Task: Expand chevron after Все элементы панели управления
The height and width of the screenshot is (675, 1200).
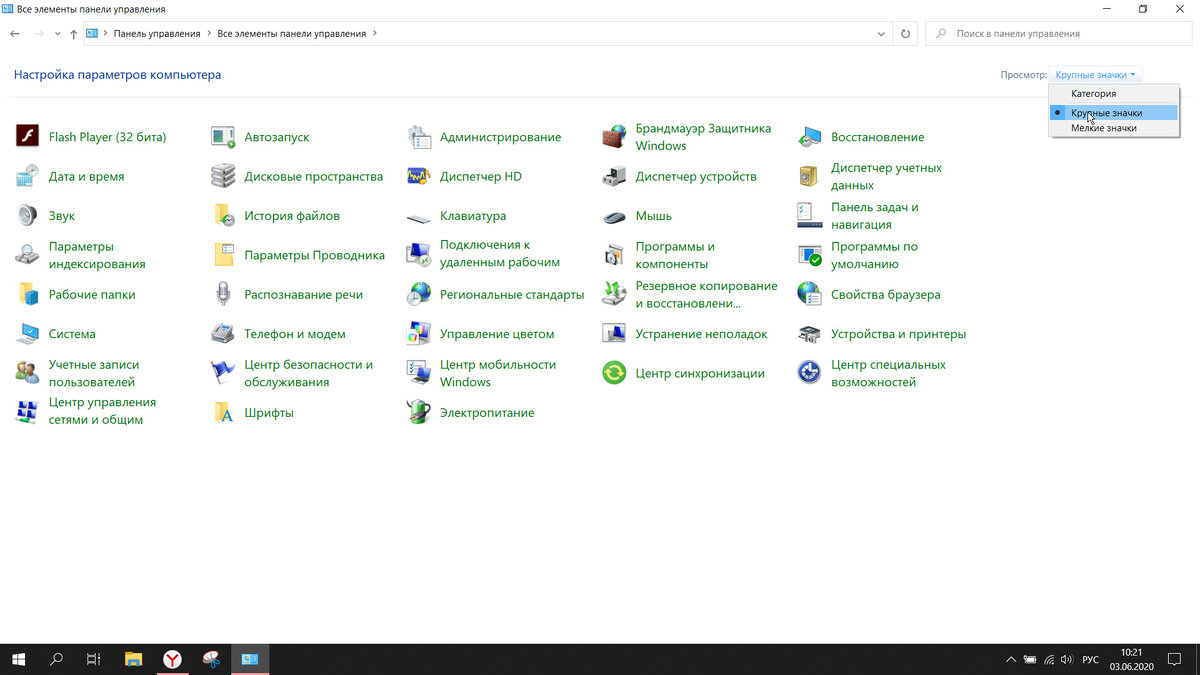Action: (x=375, y=33)
